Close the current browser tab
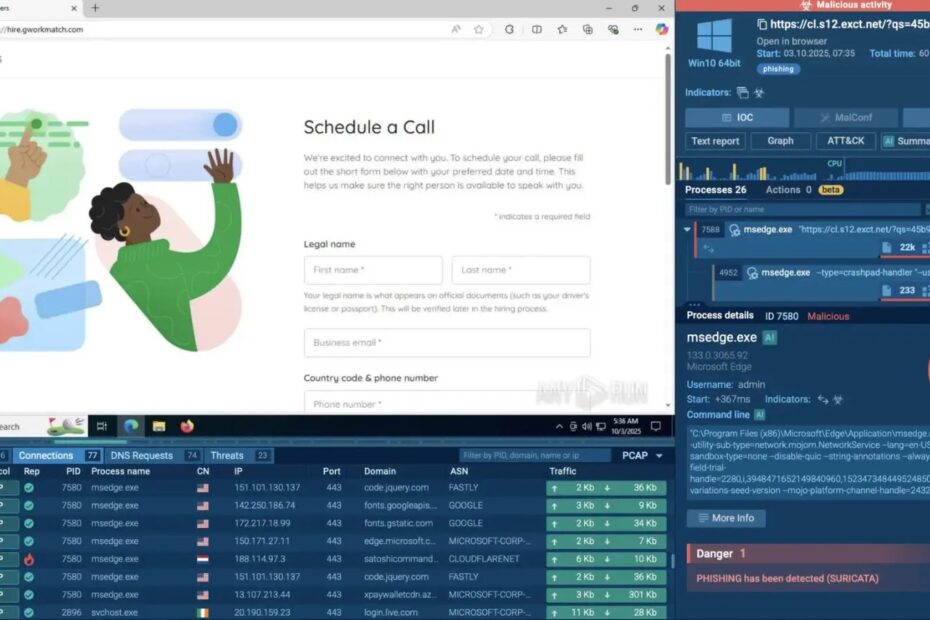Screen dimensions: 930x620 74,8
